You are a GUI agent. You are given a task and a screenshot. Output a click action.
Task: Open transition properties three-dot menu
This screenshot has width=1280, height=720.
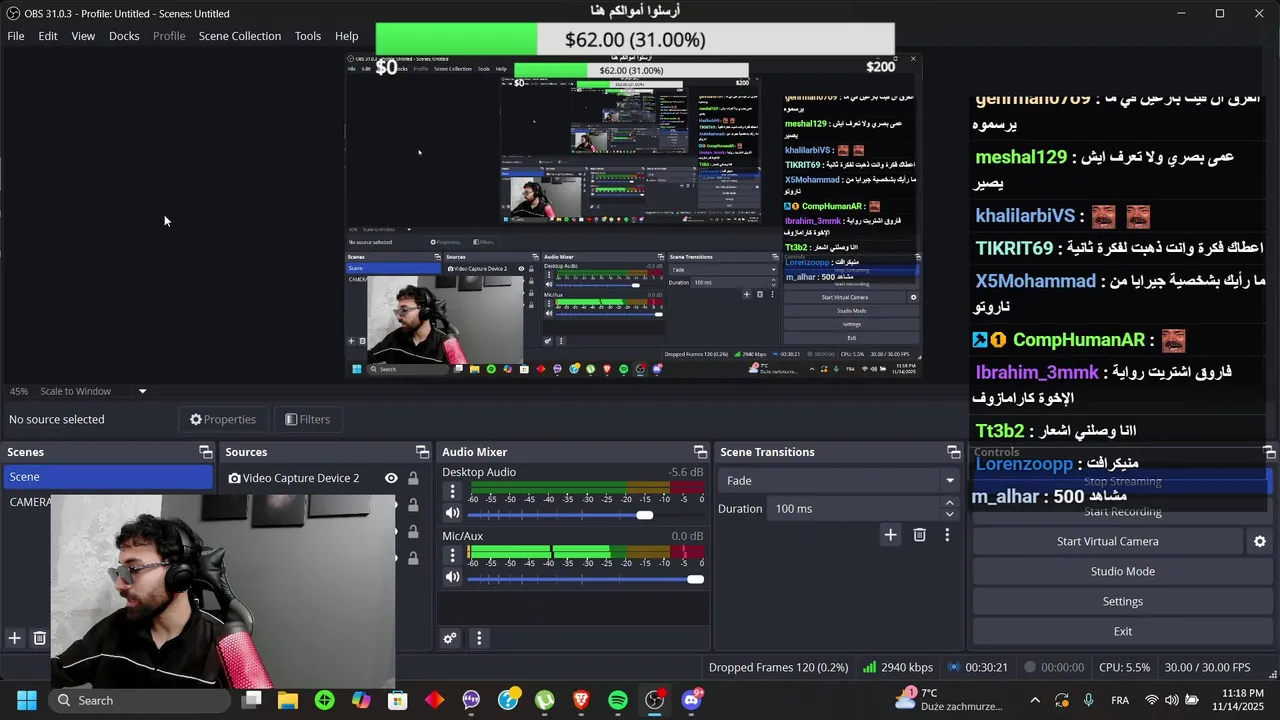pyautogui.click(x=947, y=535)
